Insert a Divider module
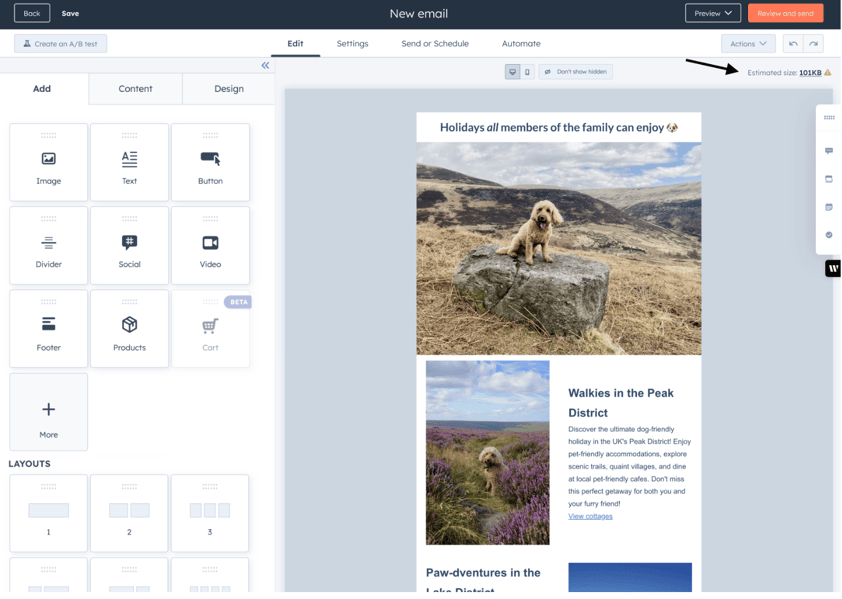The width and height of the screenshot is (842, 599). coord(48,246)
